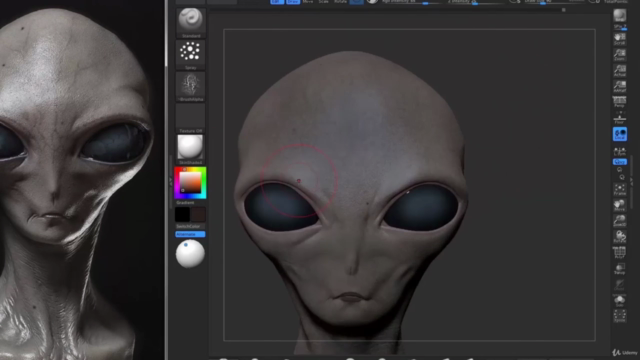This screenshot has height=360, width=640.
Task: Toggle the Local transformations button
Action: (x=620, y=134)
